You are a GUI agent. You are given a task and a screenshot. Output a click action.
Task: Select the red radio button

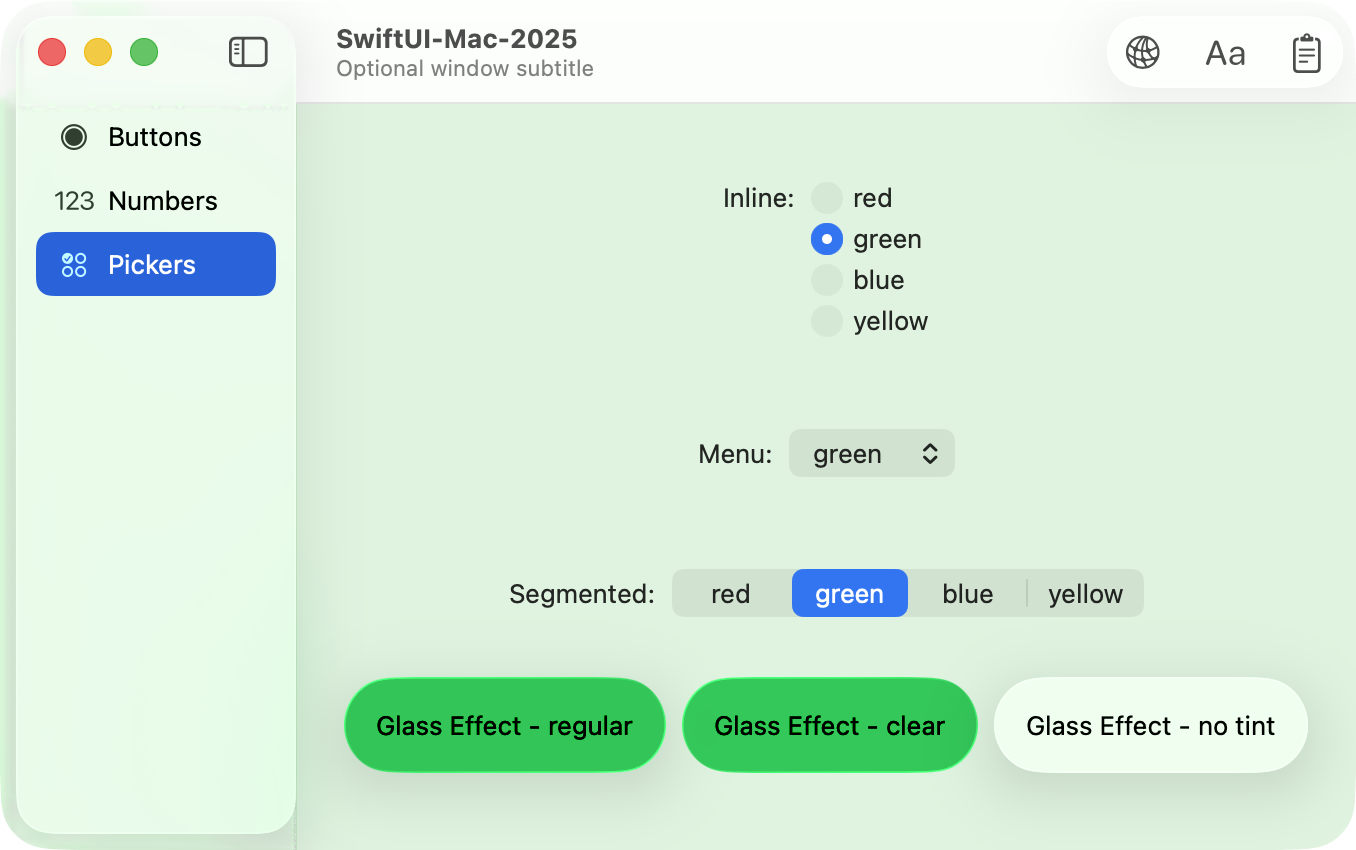[x=827, y=198]
